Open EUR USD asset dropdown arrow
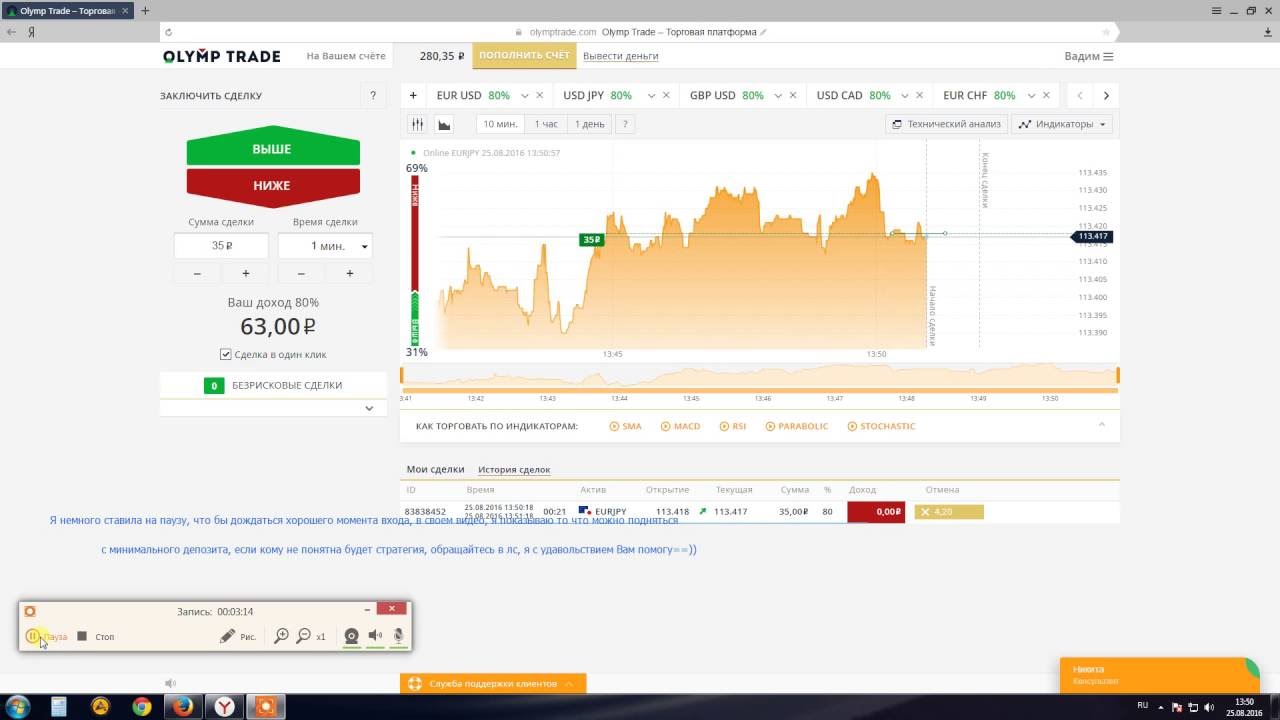The width and height of the screenshot is (1280, 720). 525,96
